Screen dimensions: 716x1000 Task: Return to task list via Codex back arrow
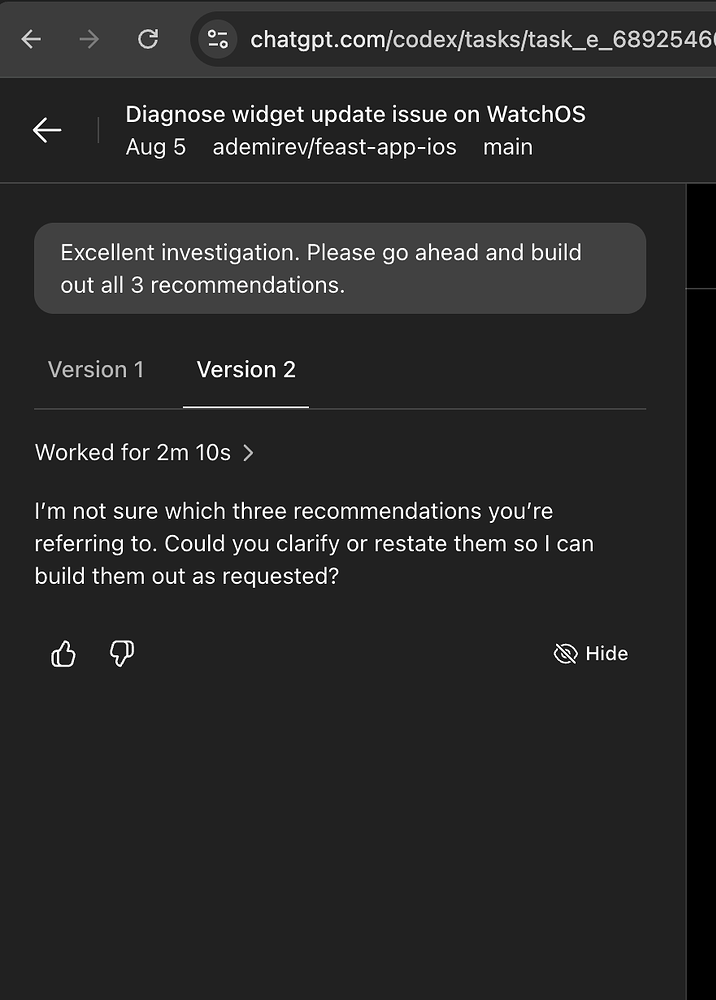46,130
